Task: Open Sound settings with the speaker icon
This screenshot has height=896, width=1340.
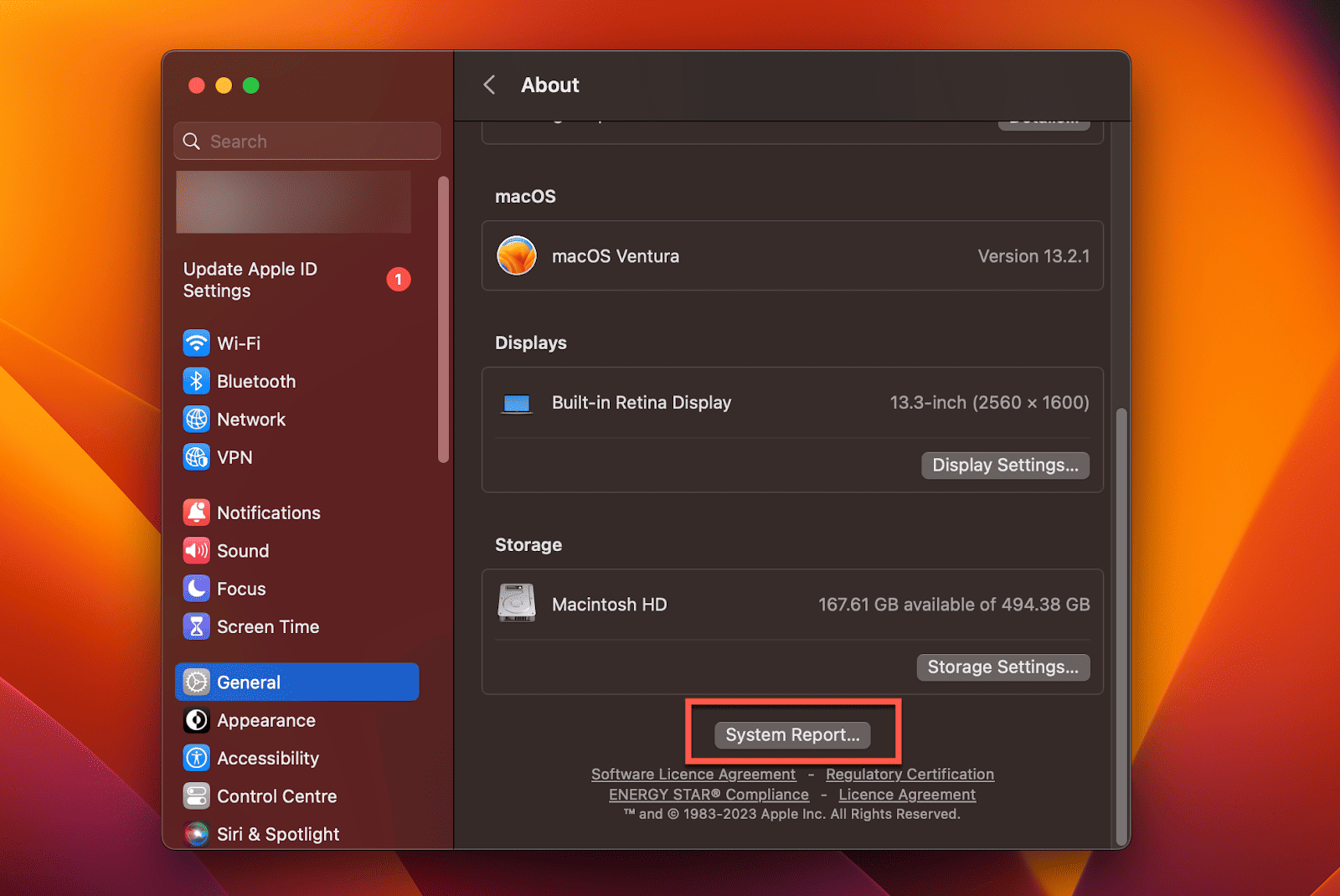Action: (196, 550)
